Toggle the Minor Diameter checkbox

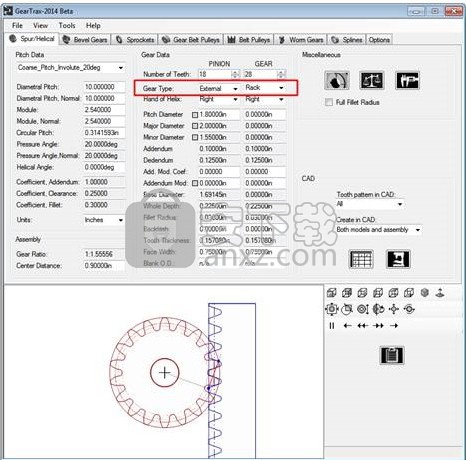[195, 137]
